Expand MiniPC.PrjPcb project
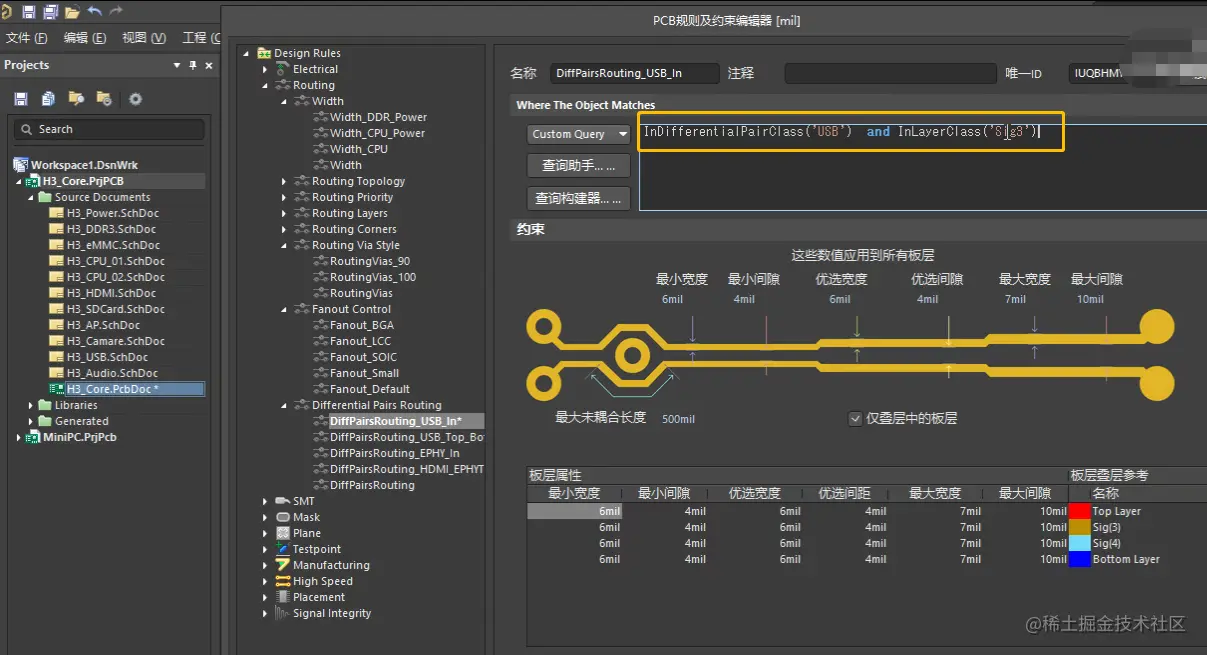This screenshot has height=655, width=1207. coord(19,437)
